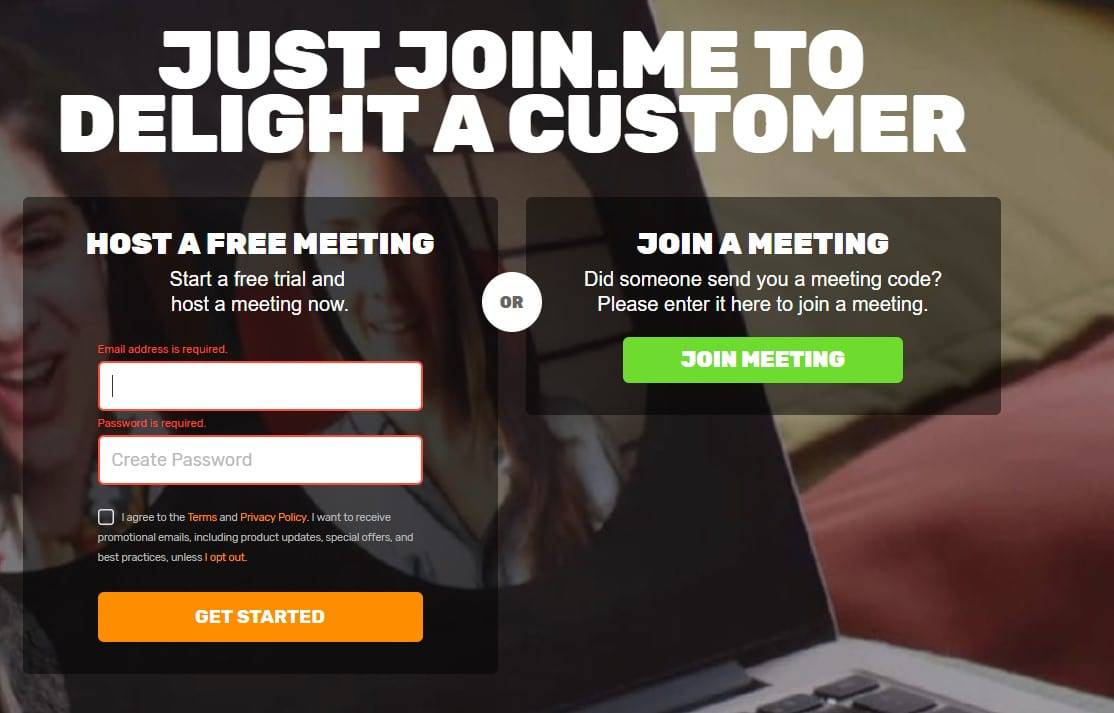
Task: Focus the email address input field
Action: click(x=260, y=386)
